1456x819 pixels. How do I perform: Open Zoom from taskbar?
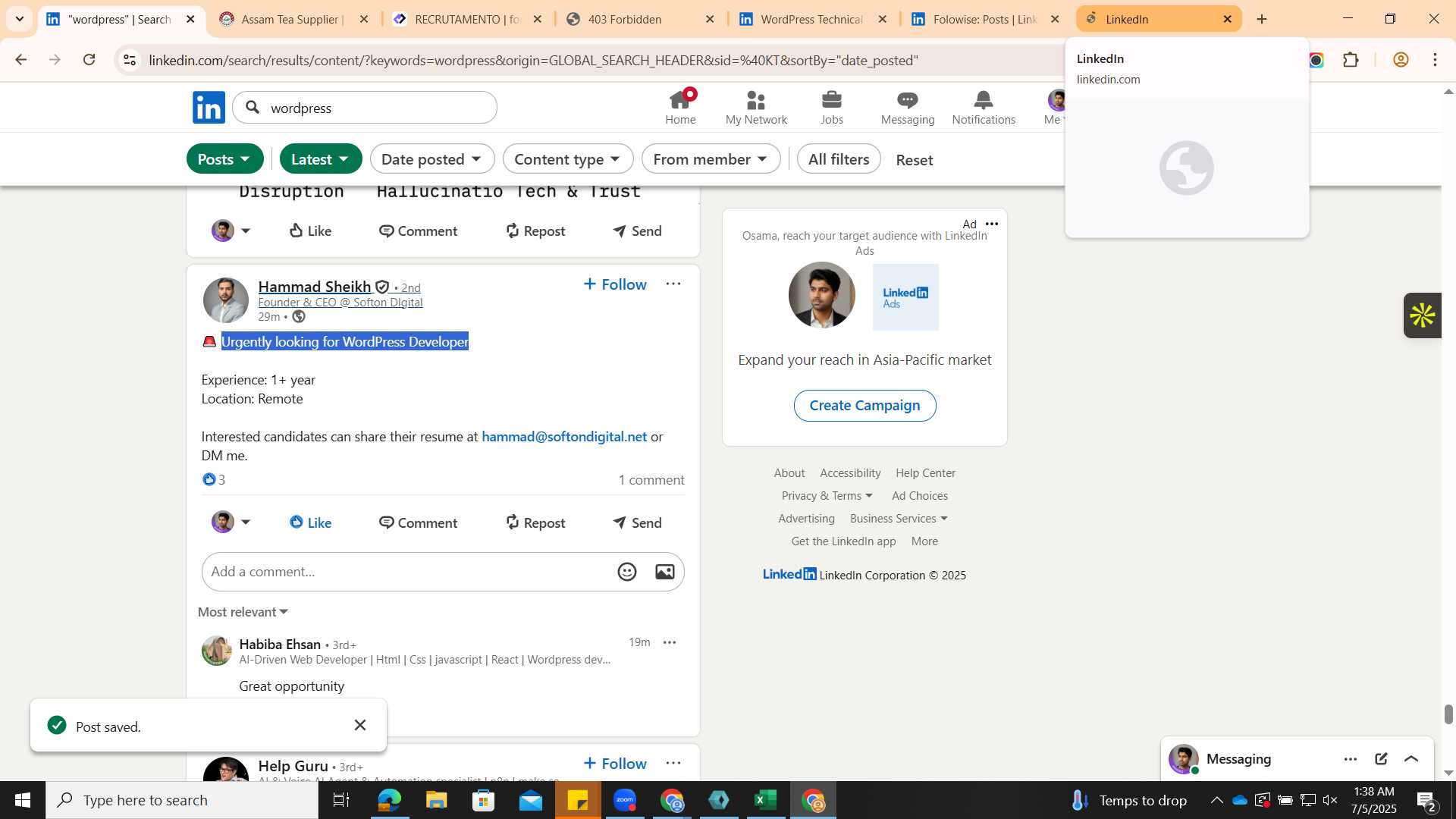[x=625, y=800]
